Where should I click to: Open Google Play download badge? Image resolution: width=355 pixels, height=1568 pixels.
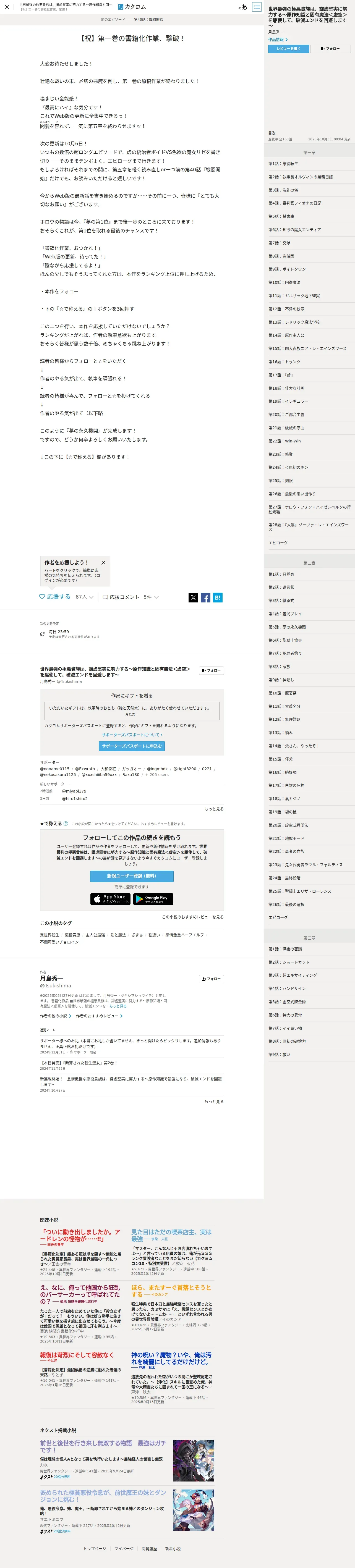coord(153,898)
